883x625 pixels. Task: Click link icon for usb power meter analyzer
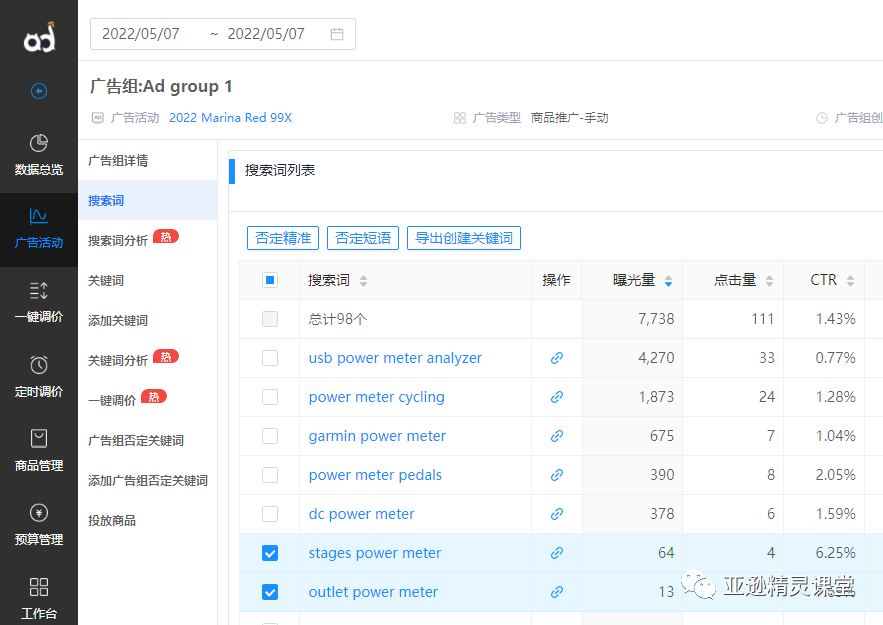pos(557,358)
